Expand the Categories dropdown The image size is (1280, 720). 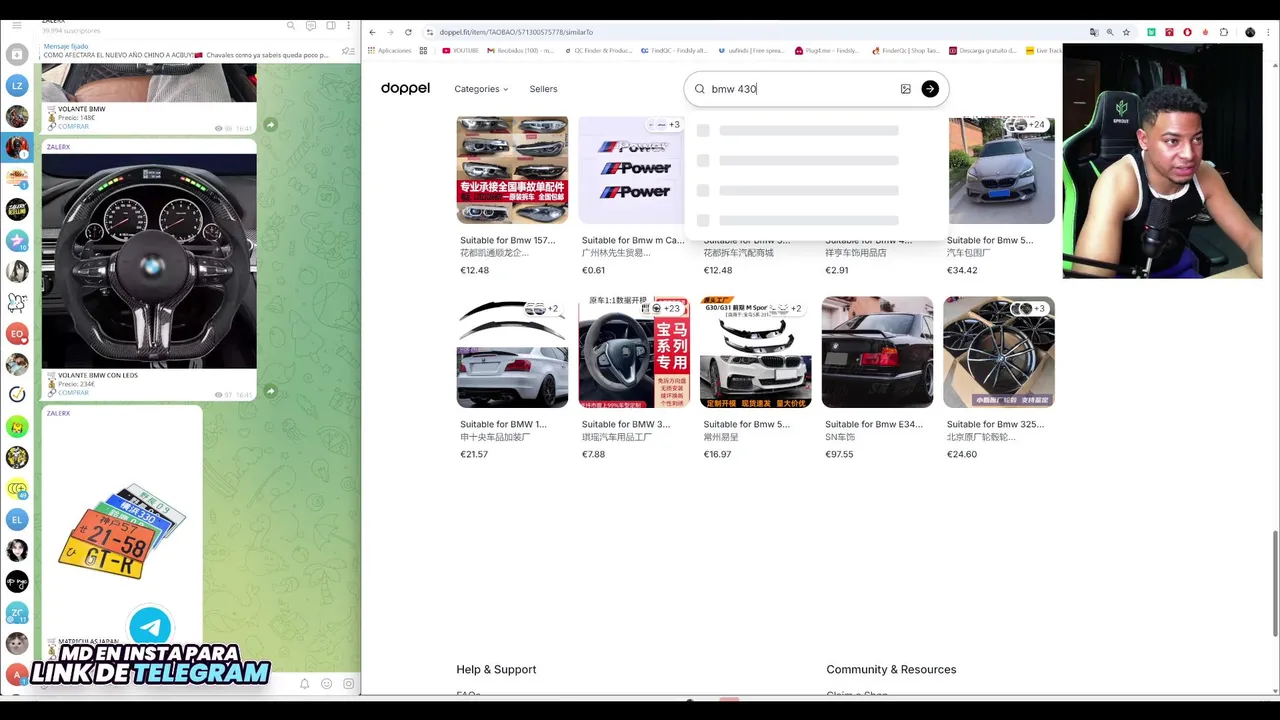click(x=481, y=89)
